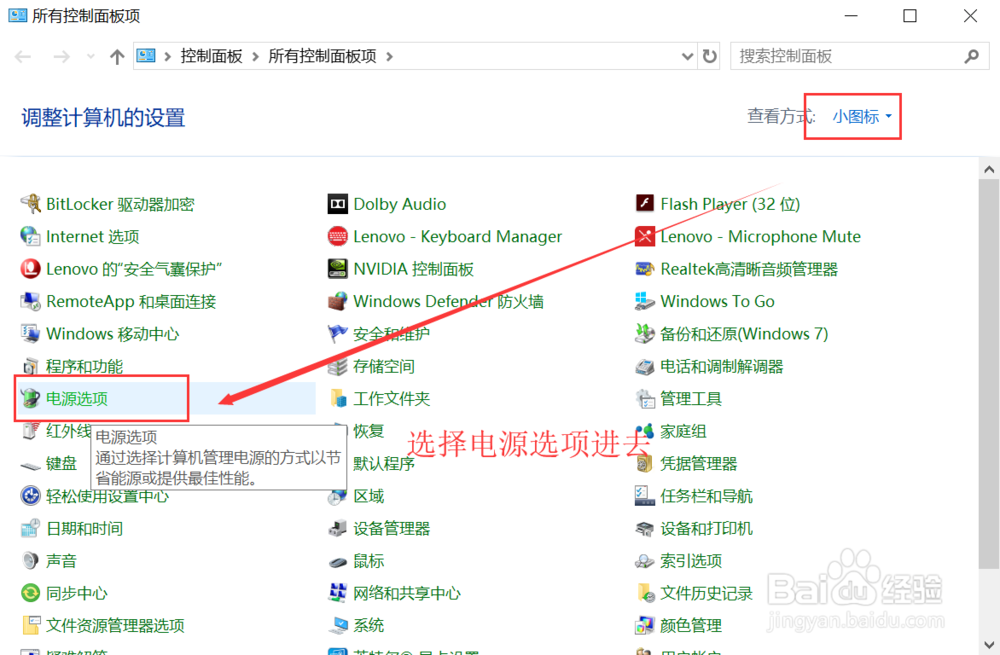This screenshot has width=1000, height=655.
Task: Click the 系统 computer icon
Action: click(x=337, y=626)
